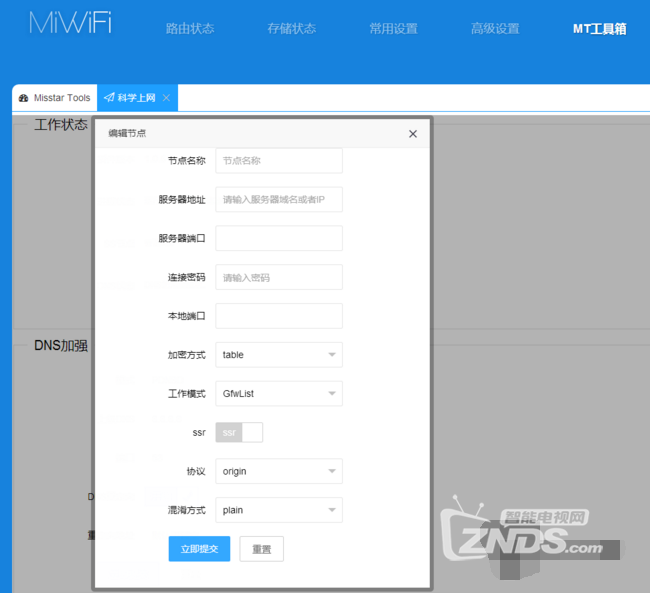Focus the 节点名称 input field
This screenshot has width=651, height=594.
[x=279, y=161]
